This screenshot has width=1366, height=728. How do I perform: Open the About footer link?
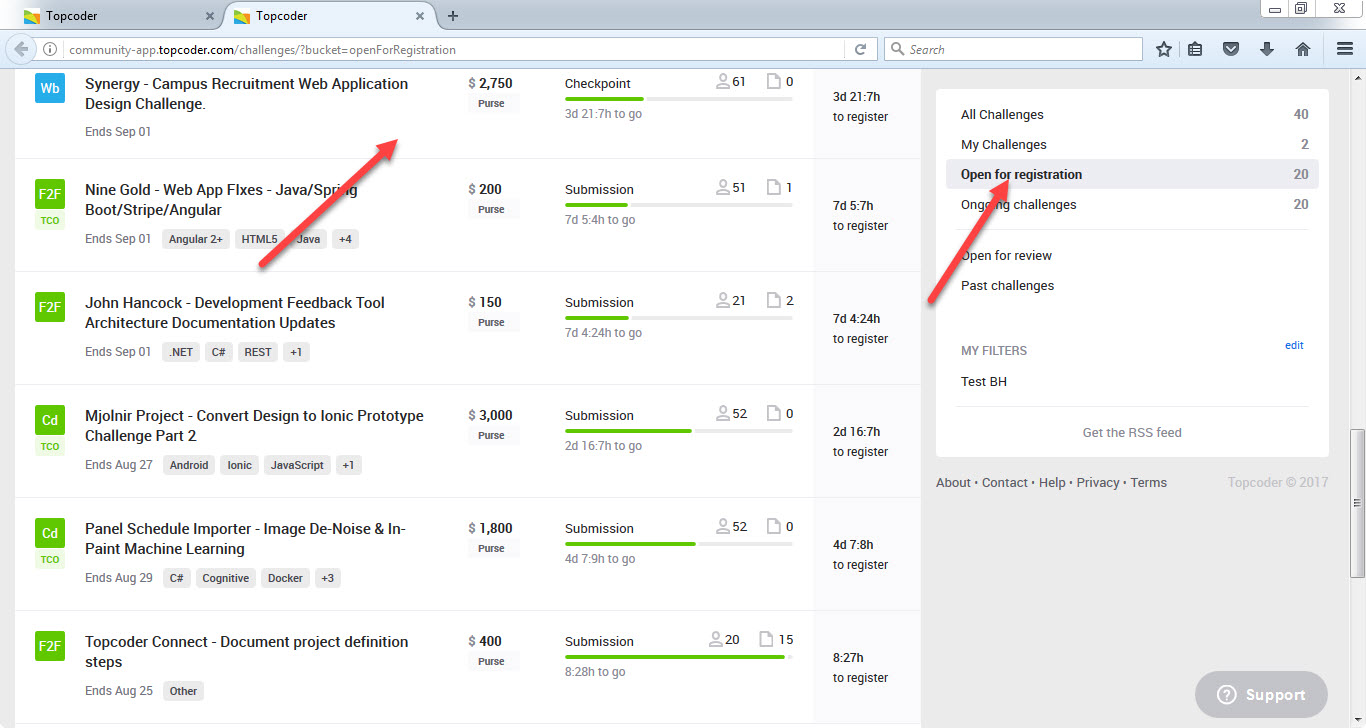[x=953, y=482]
